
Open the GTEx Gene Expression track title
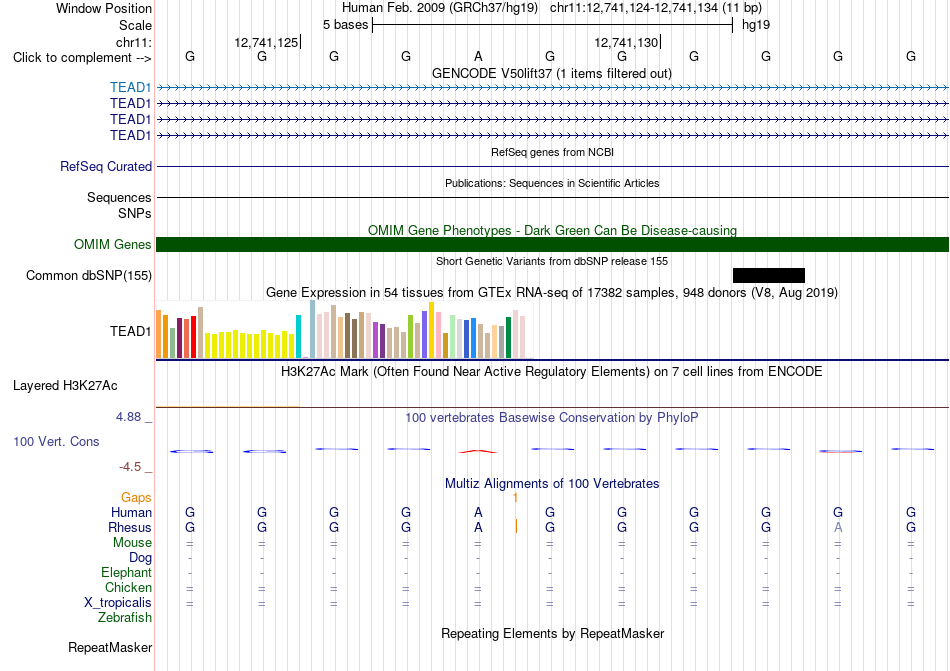click(x=552, y=293)
